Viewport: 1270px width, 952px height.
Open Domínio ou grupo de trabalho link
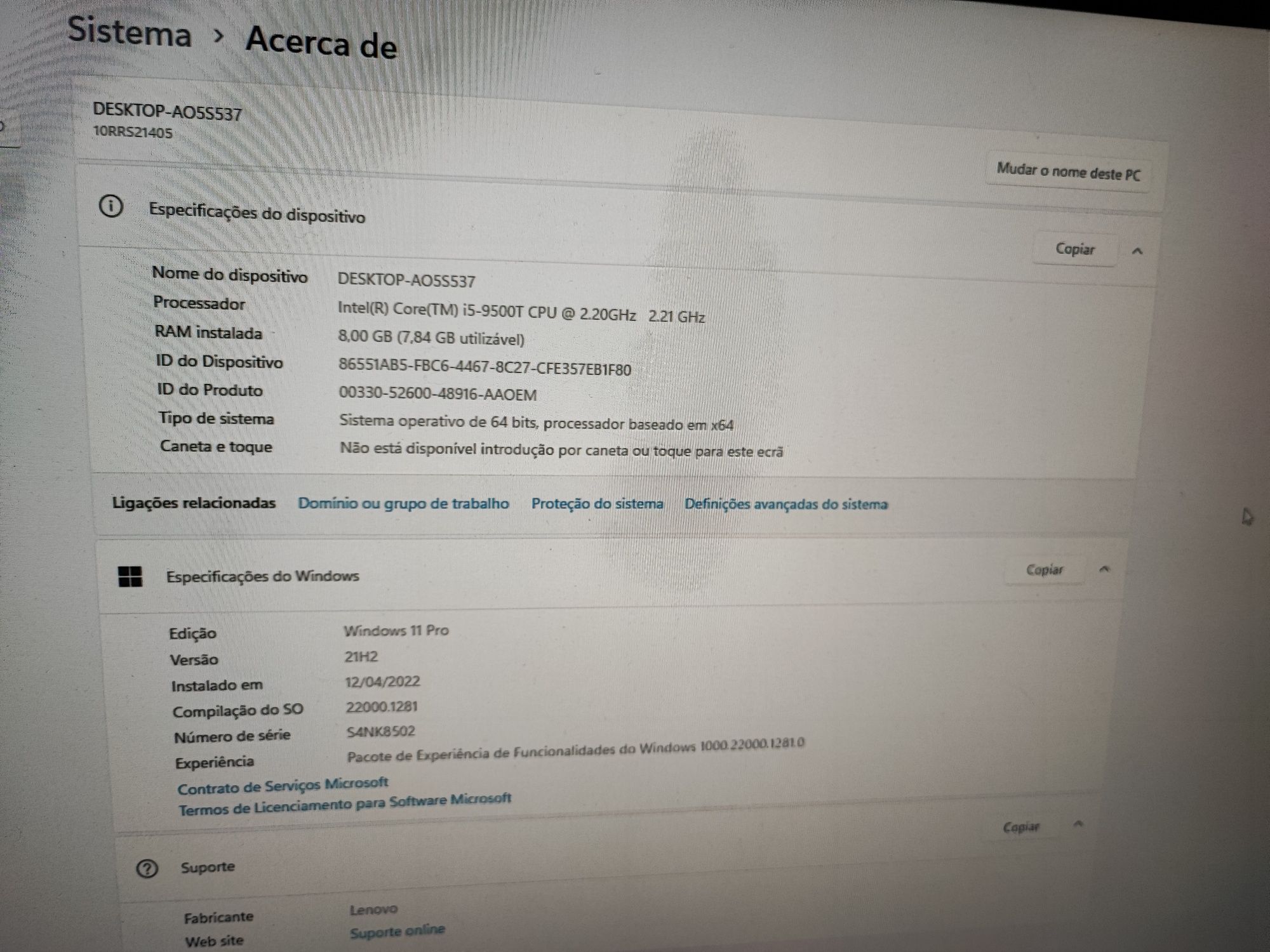[x=403, y=503]
